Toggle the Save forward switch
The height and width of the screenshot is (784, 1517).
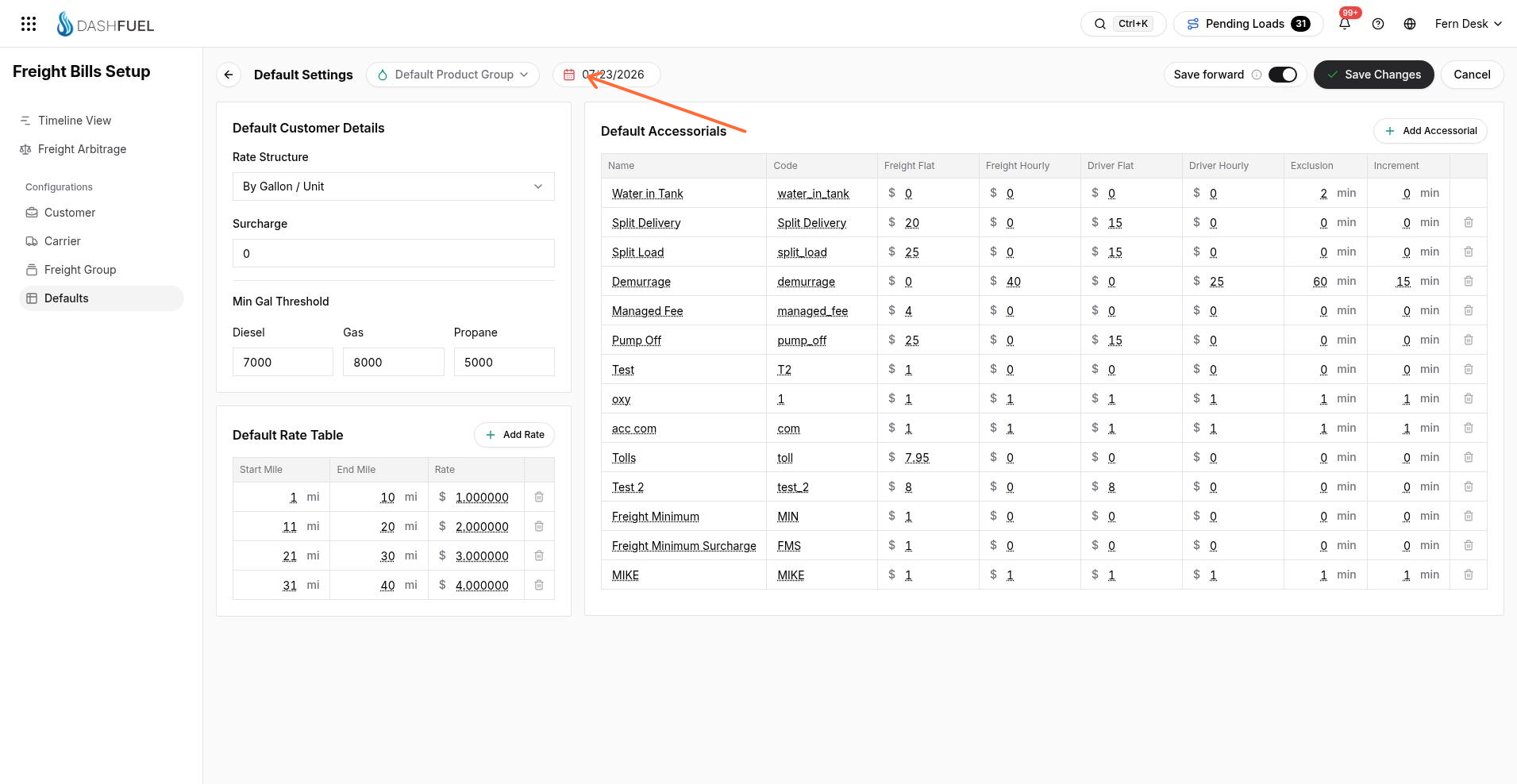pos(1282,75)
